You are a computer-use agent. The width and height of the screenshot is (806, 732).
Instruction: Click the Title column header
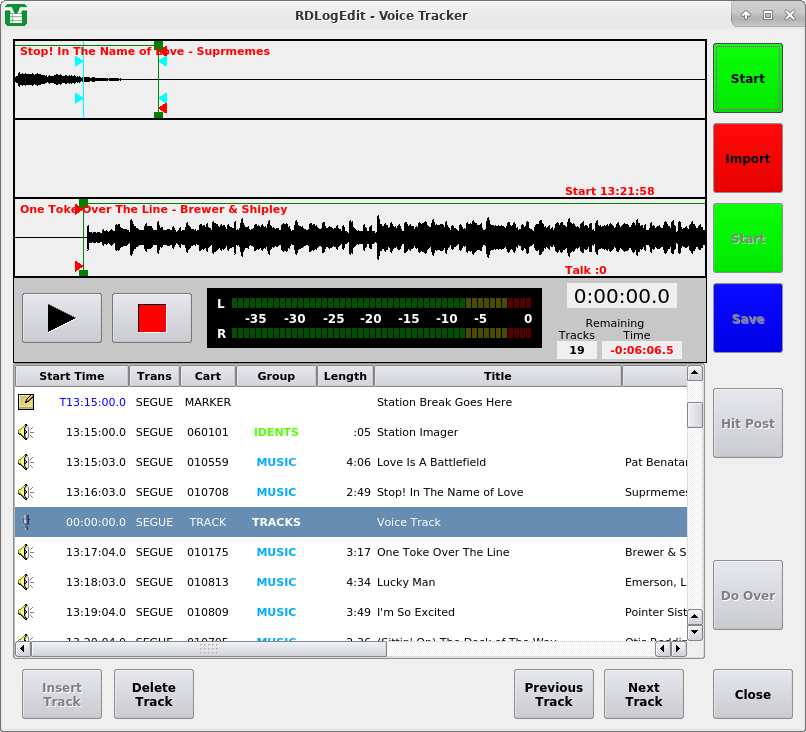pos(497,376)
